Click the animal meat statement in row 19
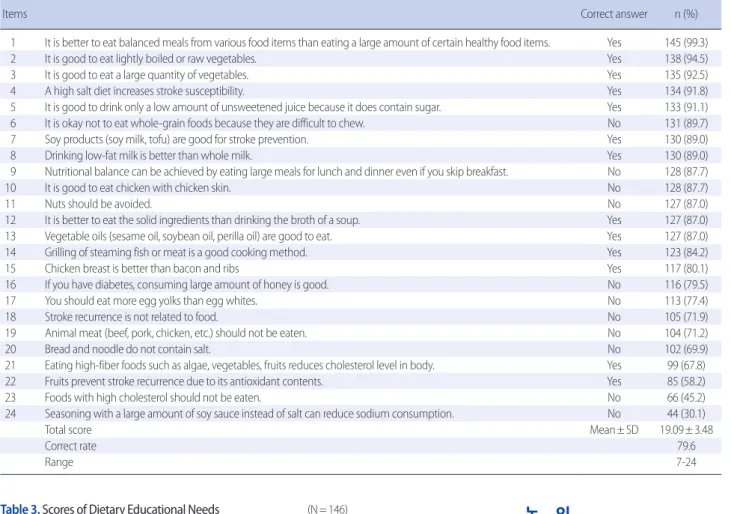Viewport: 731px width, 514px height. coord(175,333)
